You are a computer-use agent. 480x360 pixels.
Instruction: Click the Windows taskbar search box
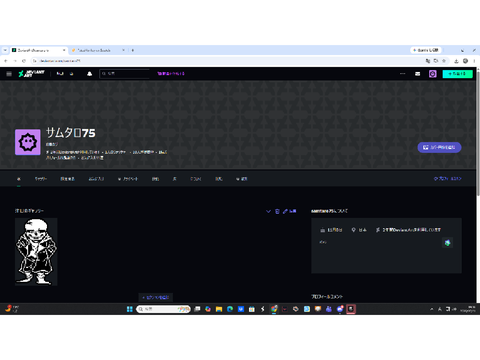click(163, 309)
